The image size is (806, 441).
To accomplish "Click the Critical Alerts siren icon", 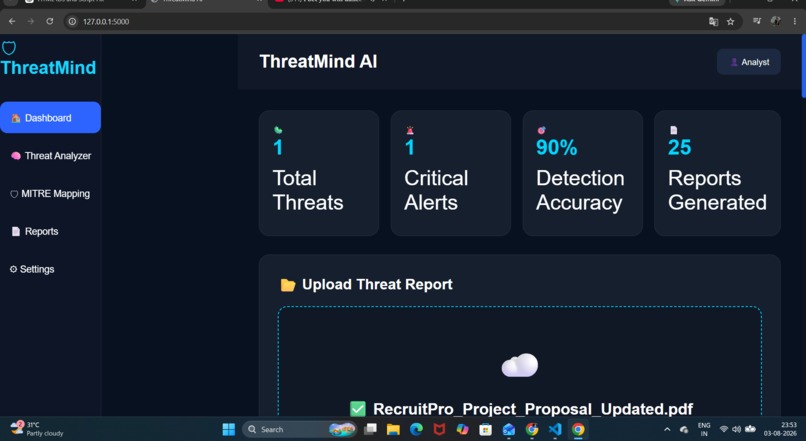I will coord(410,130).
